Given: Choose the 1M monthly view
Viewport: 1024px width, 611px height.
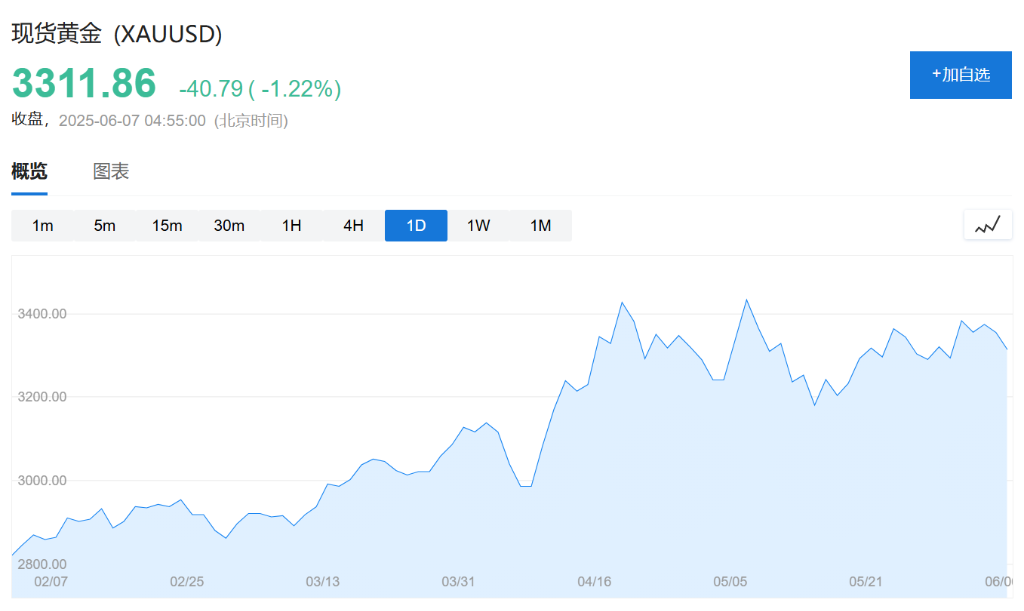Looking at the screenshot, I should click(540, 226).
